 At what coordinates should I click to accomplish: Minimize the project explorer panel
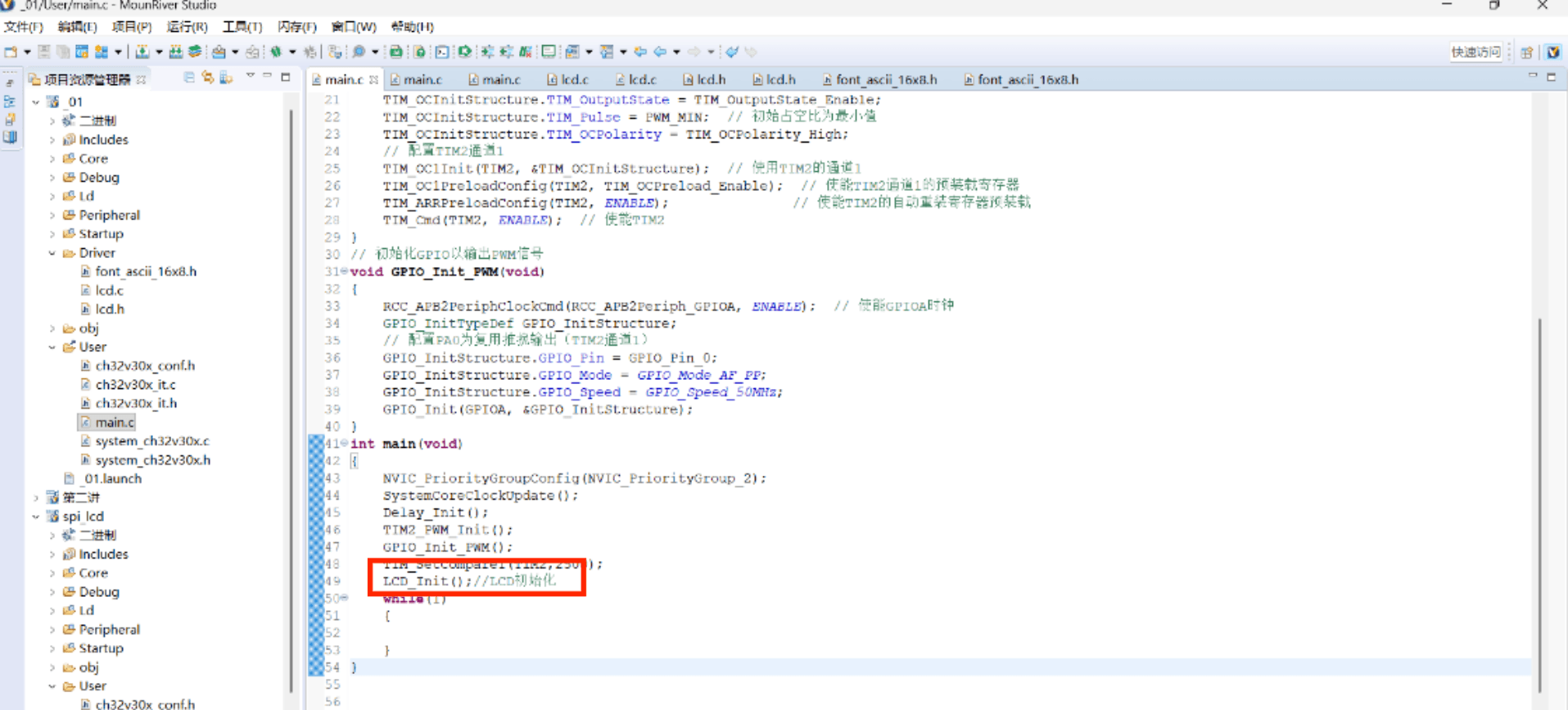268,77
